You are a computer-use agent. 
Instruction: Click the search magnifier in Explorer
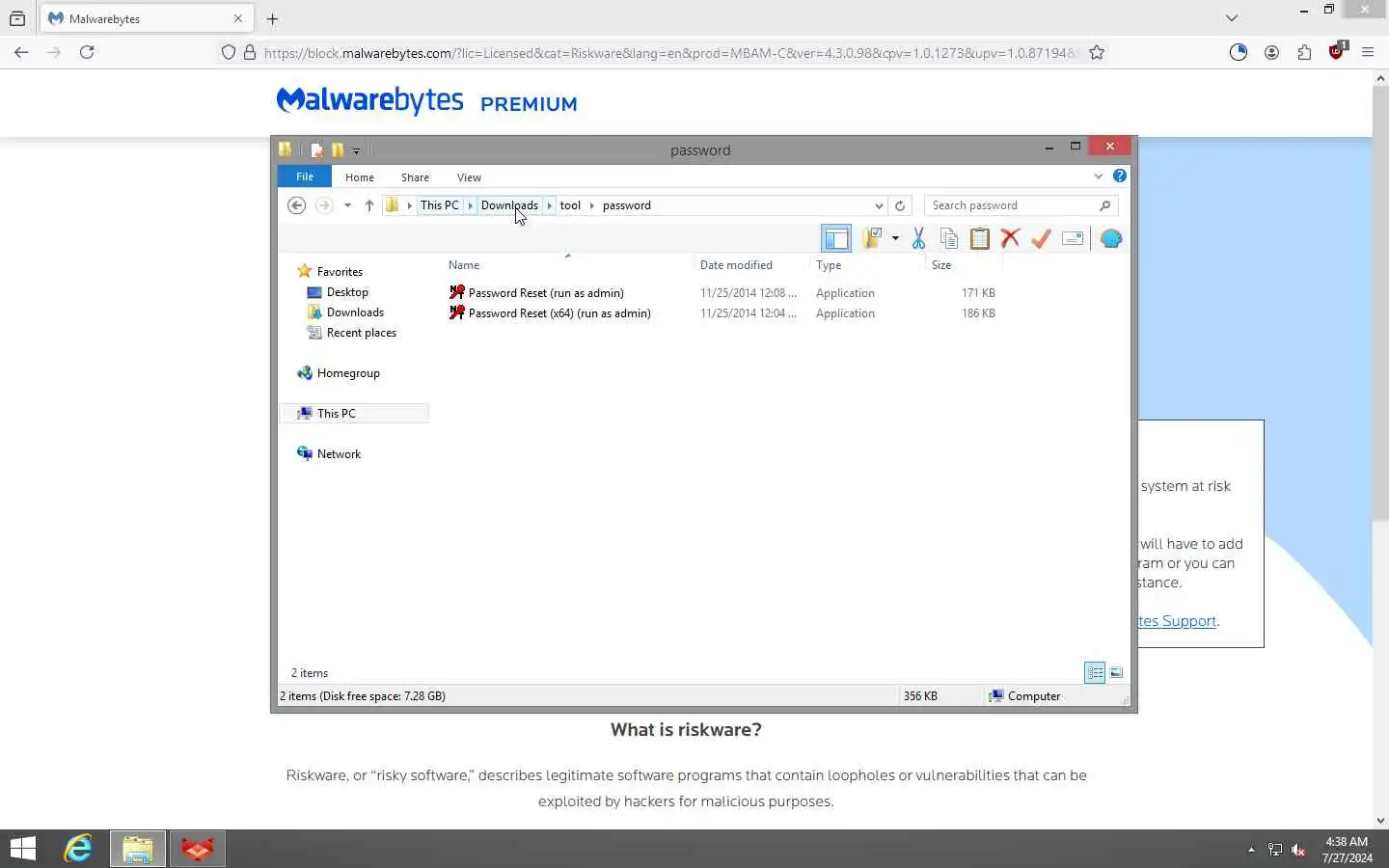pyautogui.click(x=1105, y=205)
